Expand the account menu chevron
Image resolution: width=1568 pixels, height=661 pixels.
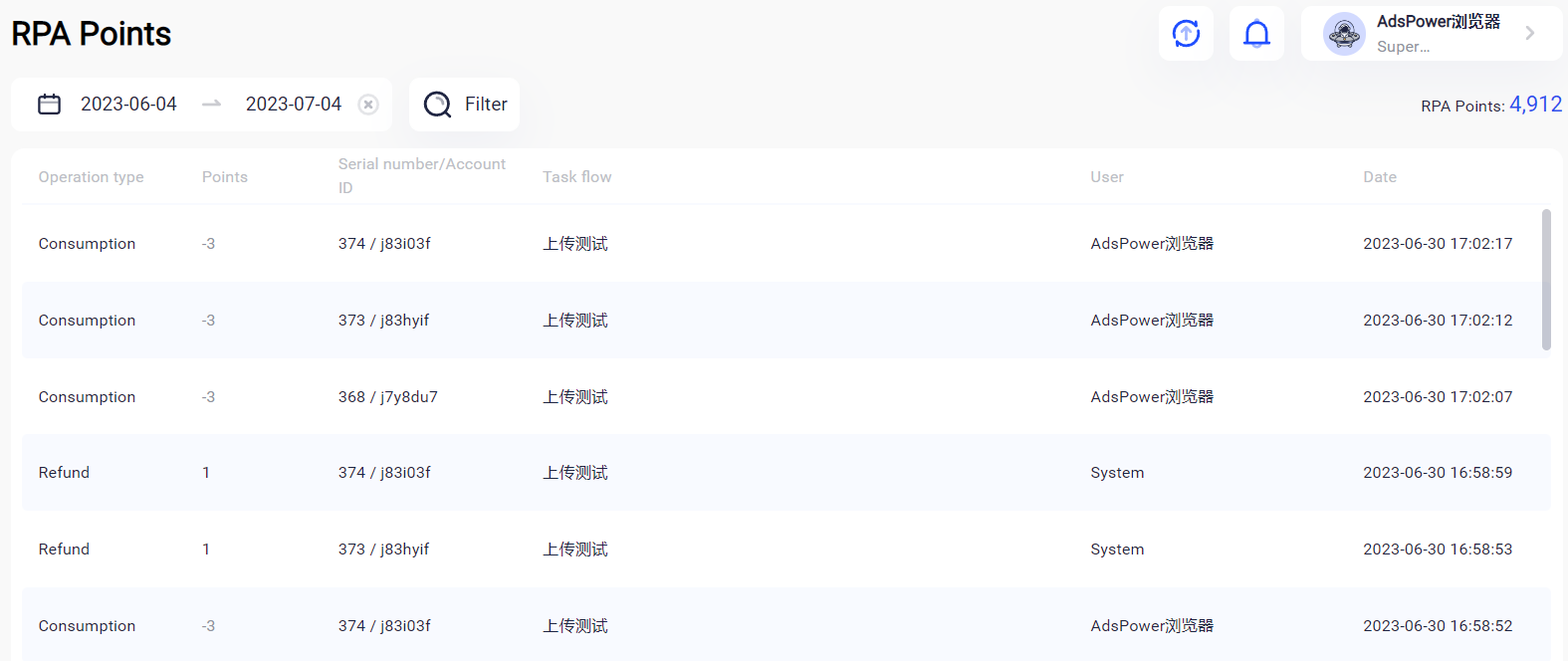coord(1530,34)
